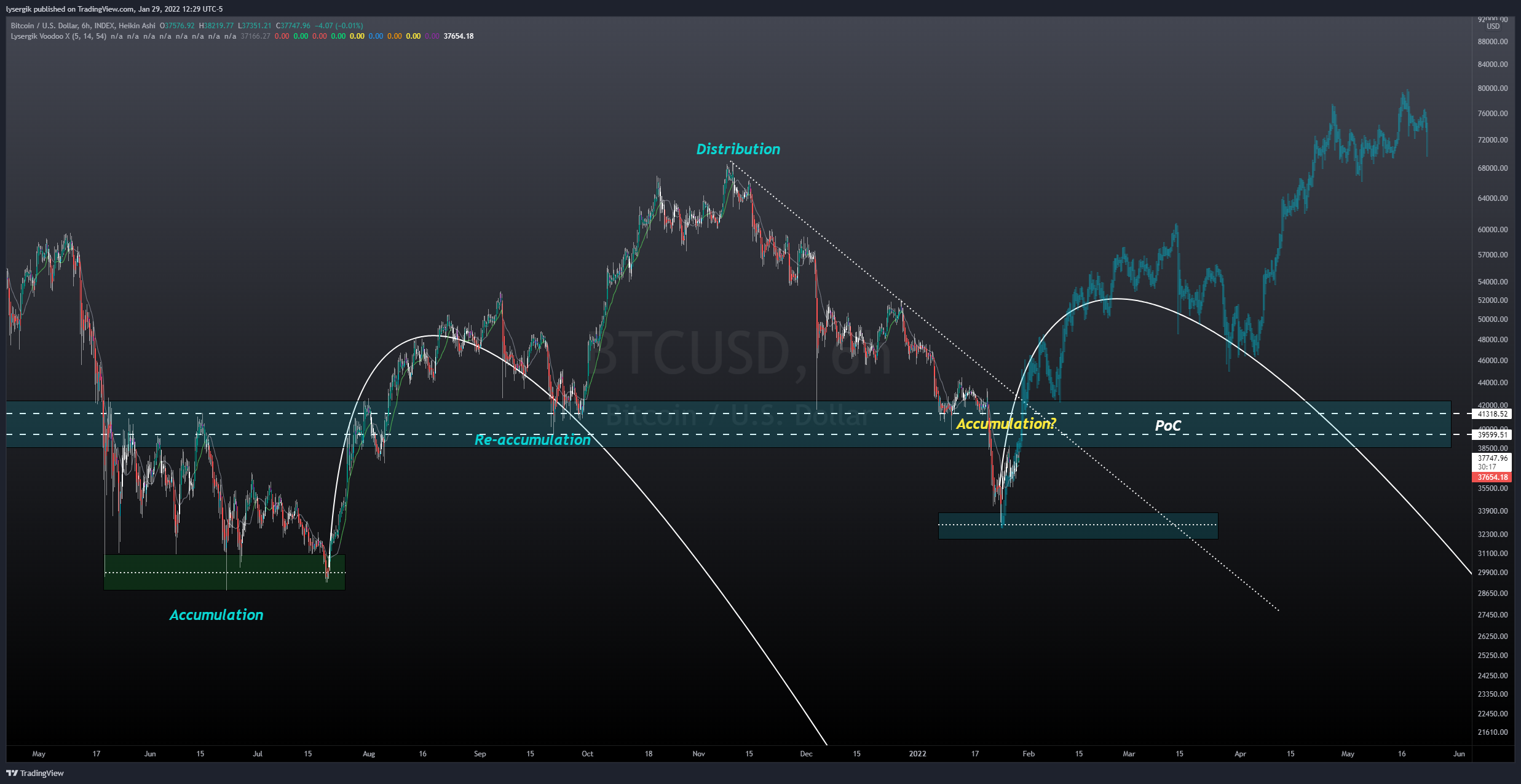Screen dimensions: 1521x784
Task: Click the 'USD' currency label on price axis
Action: (x=1493, y=26)
